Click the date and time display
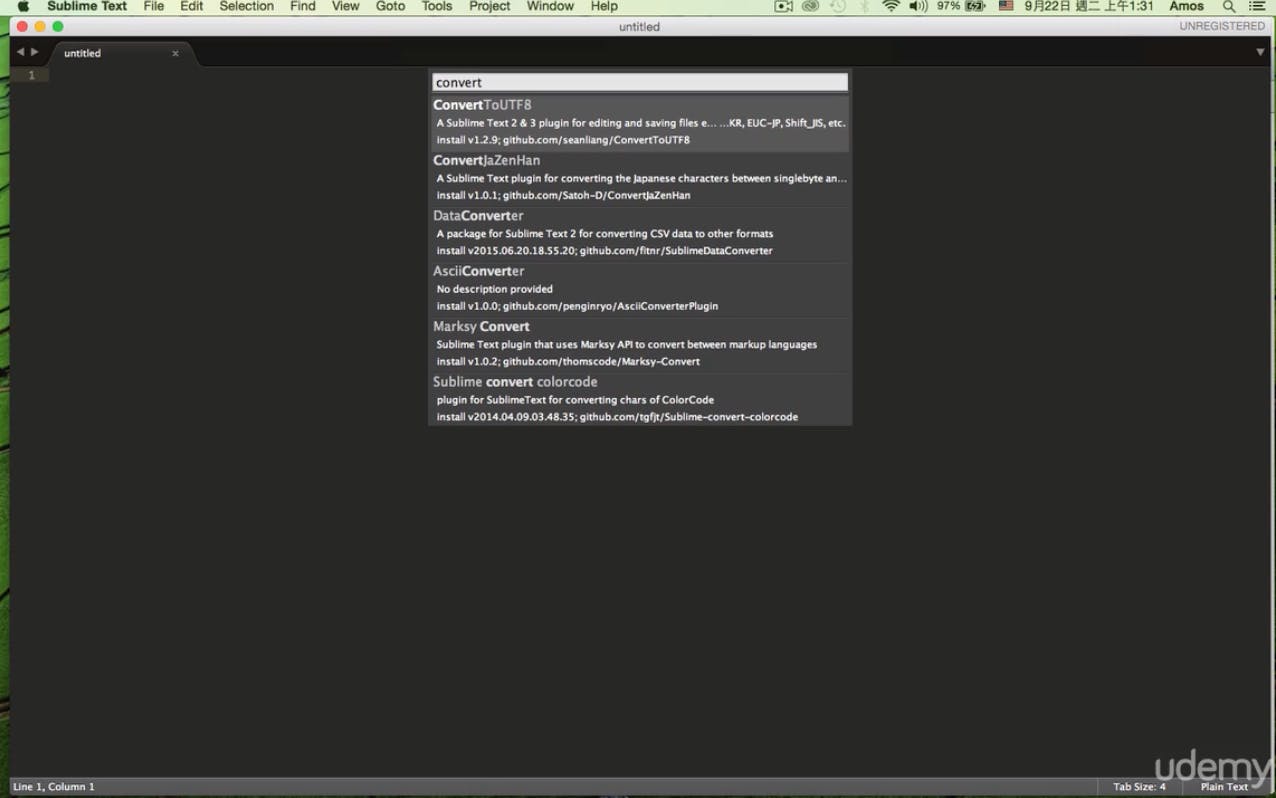Screen dimensions: 1276x798 coord(1088,6)
